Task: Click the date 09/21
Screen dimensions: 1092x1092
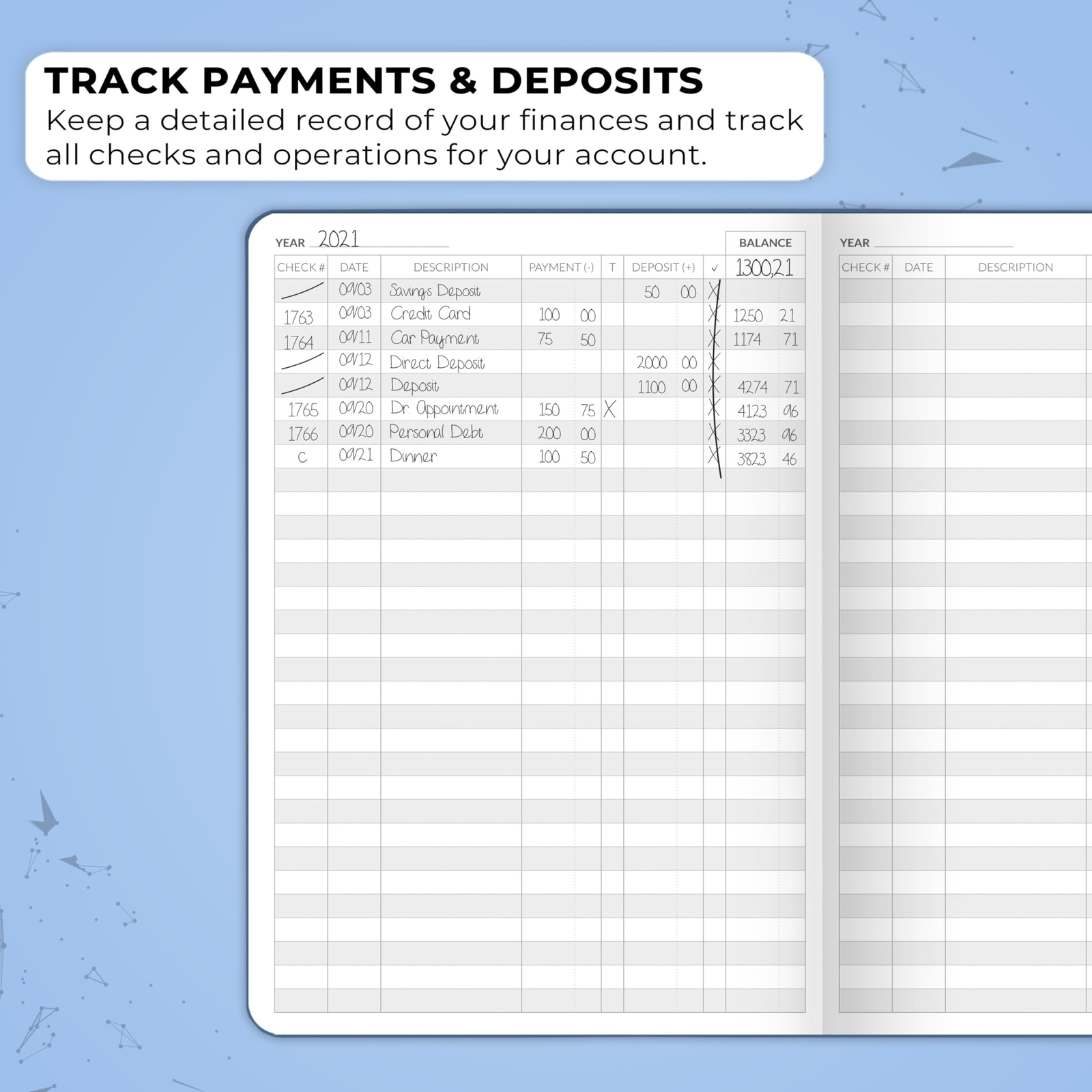Action: point(356,455)
